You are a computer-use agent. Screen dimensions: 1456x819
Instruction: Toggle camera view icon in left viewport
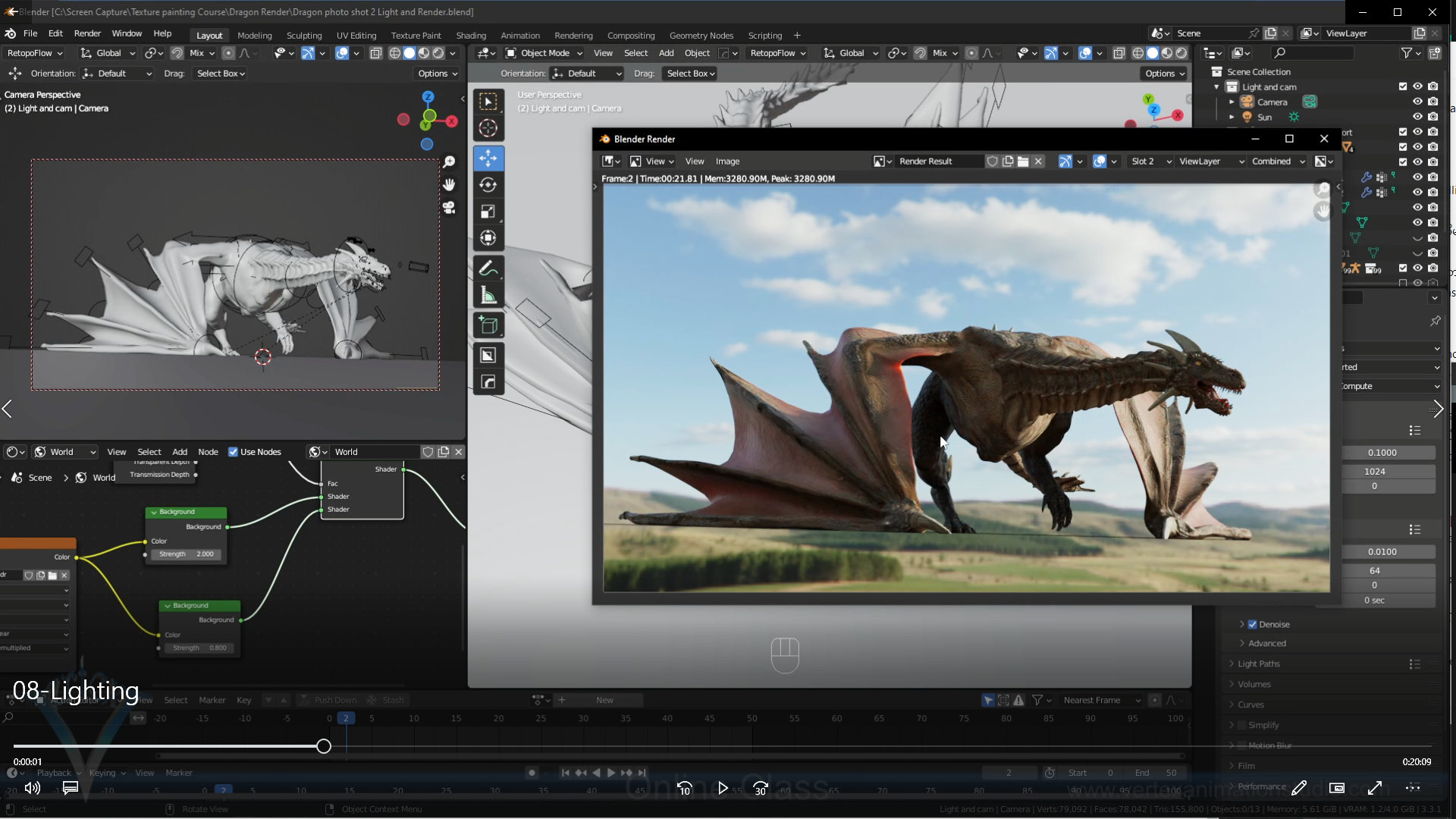[449, 207]
